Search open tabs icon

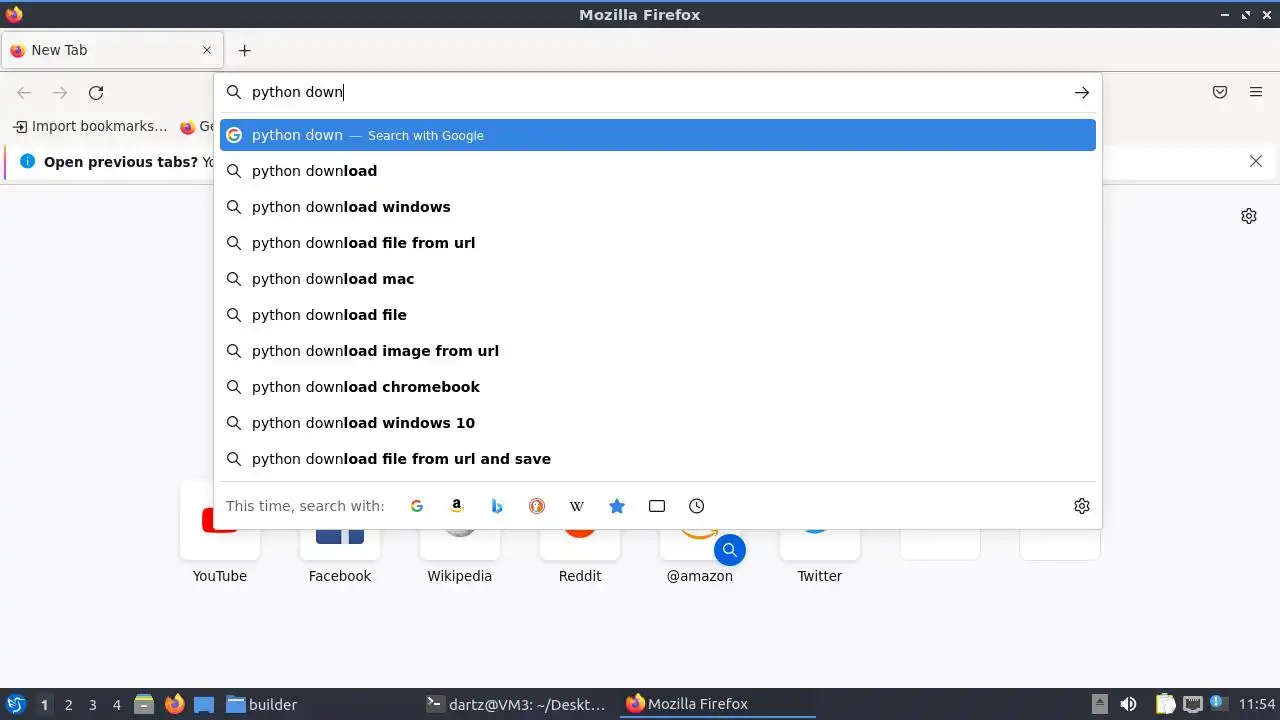[x=657, y=506]
